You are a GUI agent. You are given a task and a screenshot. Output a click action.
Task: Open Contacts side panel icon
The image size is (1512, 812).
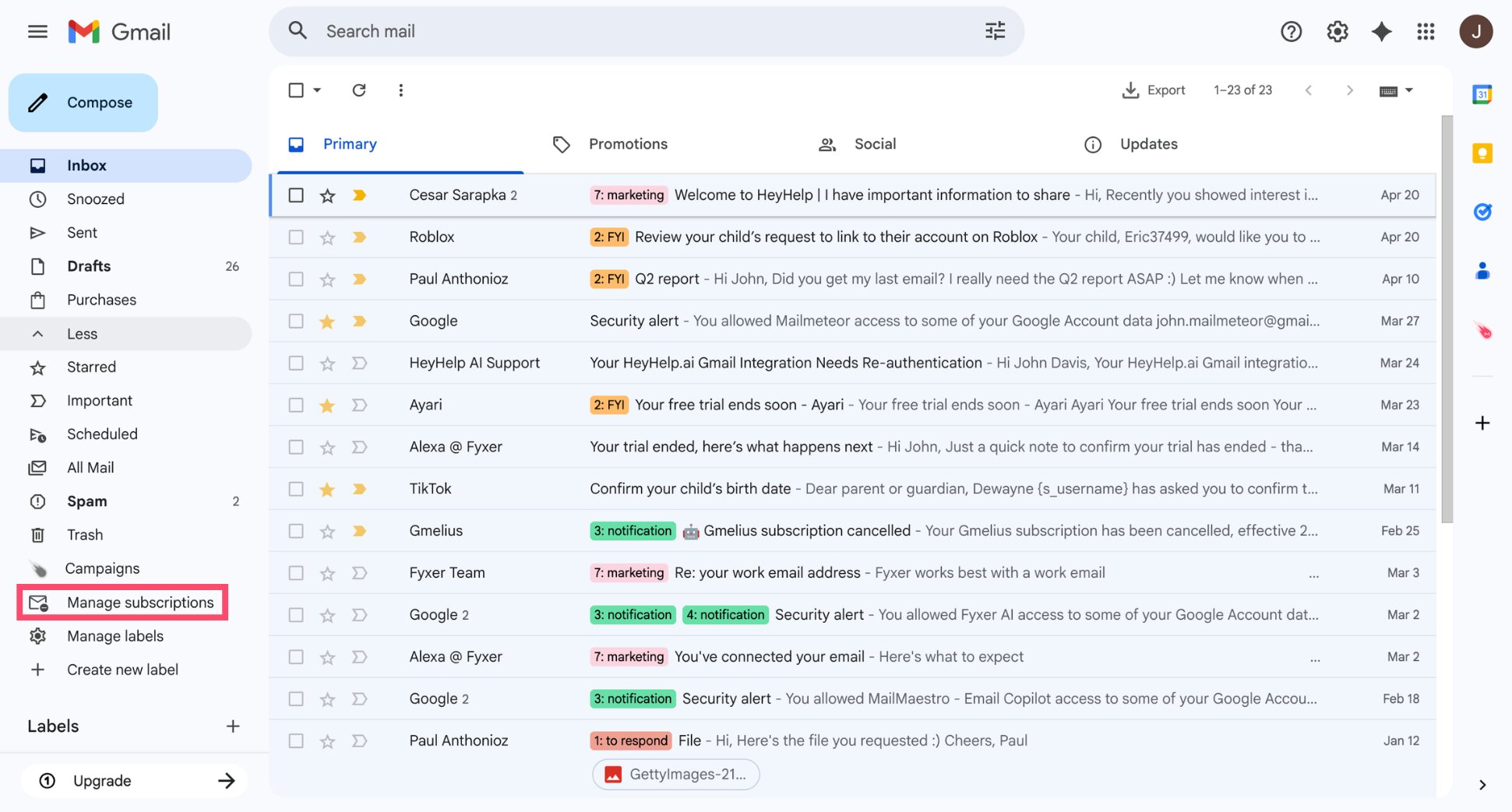tap(1482, 271)
